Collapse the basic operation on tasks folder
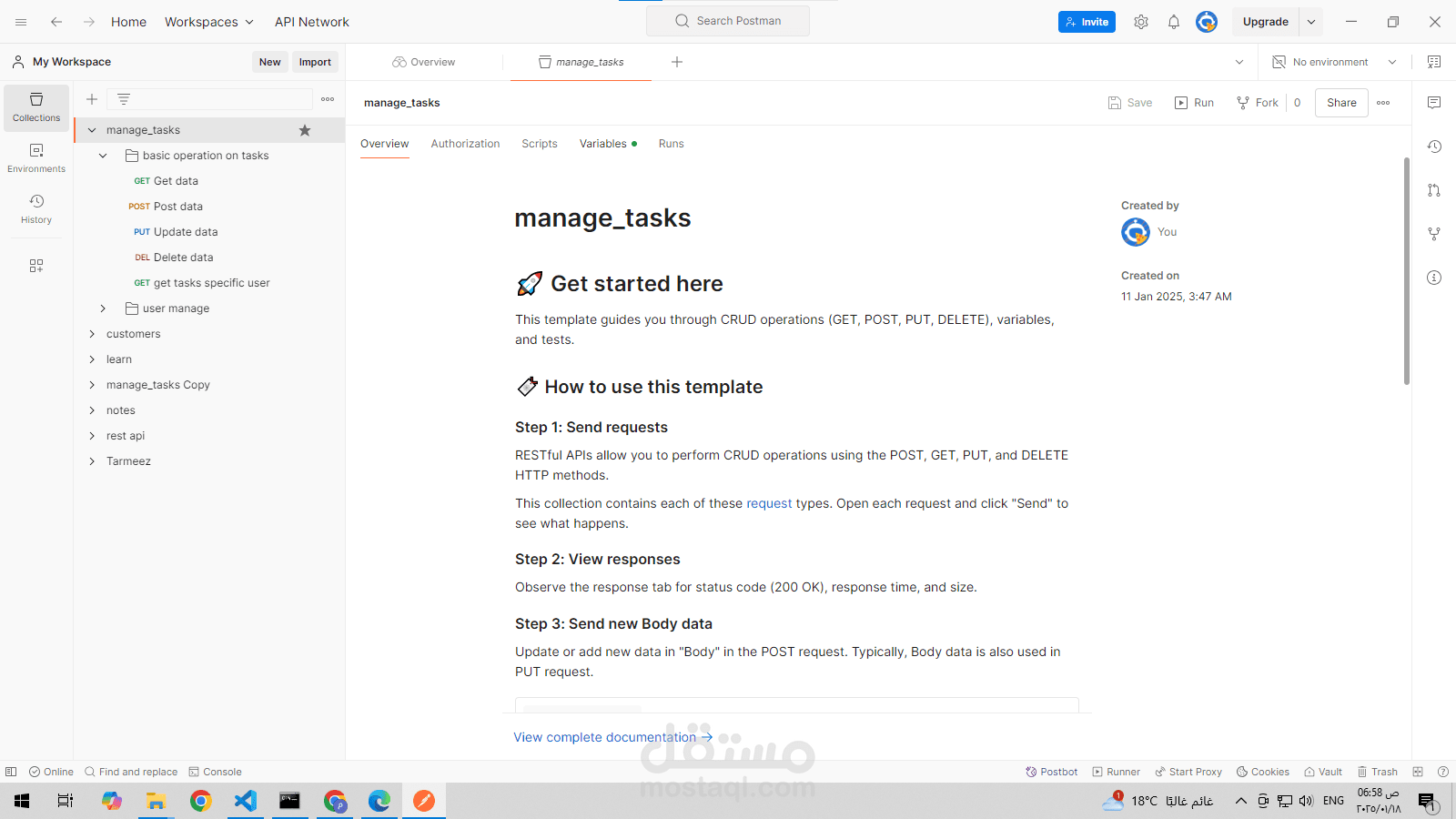 [103, 156]
